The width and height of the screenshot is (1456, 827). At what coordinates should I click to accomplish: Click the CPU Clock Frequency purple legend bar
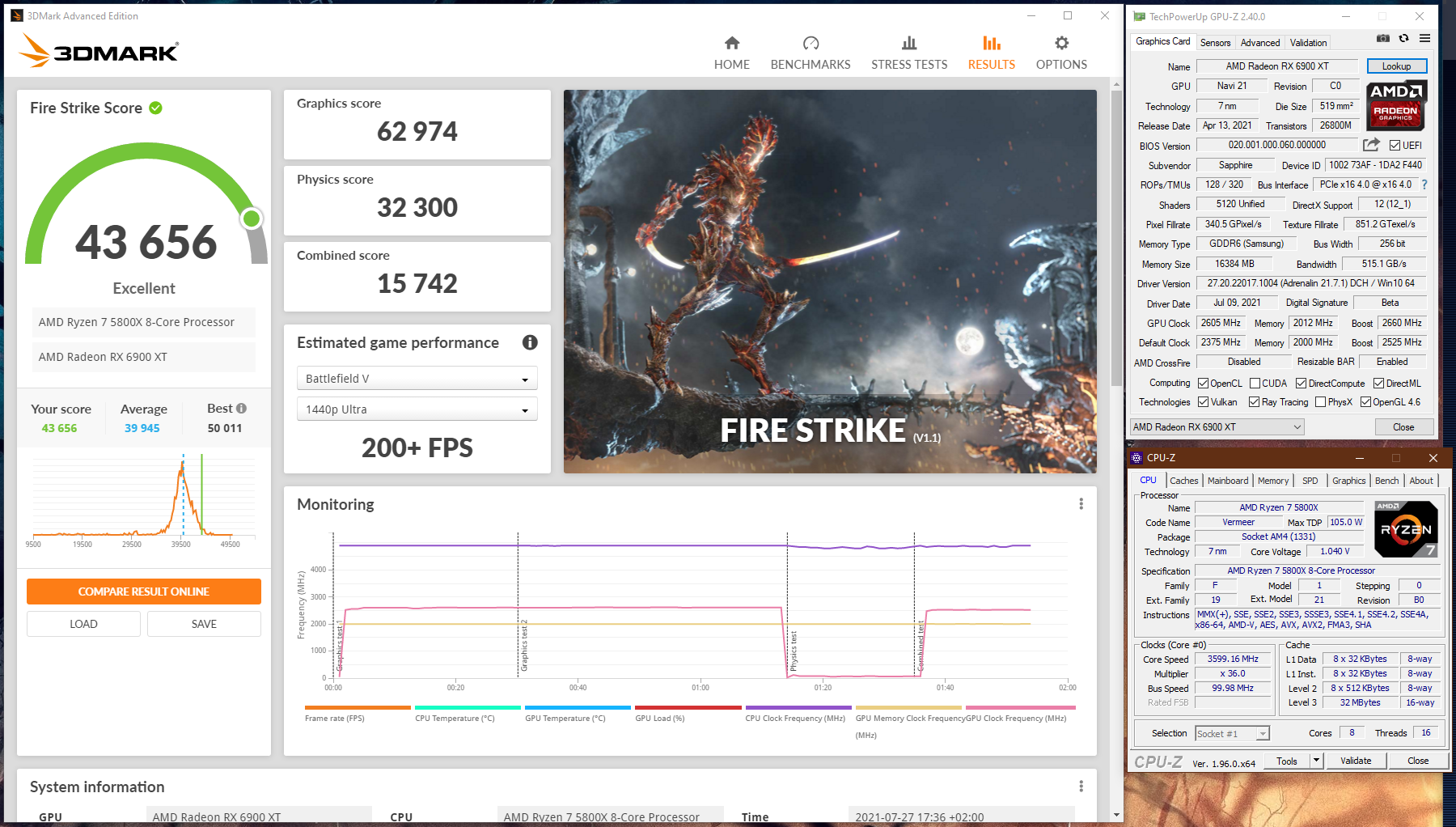(798, 707)
